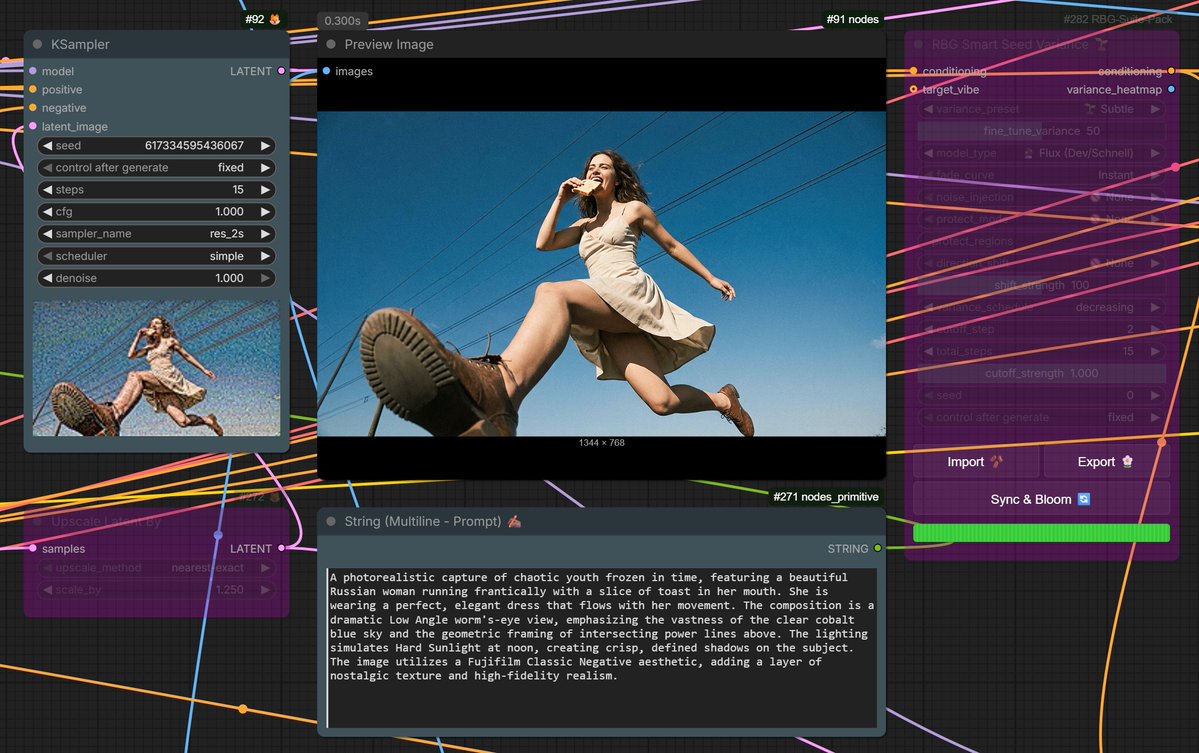Adjust the fine_tune_variance 50 slider
The height and width of the screenshot is (753, 1199).
click(x=1041, y=131)
